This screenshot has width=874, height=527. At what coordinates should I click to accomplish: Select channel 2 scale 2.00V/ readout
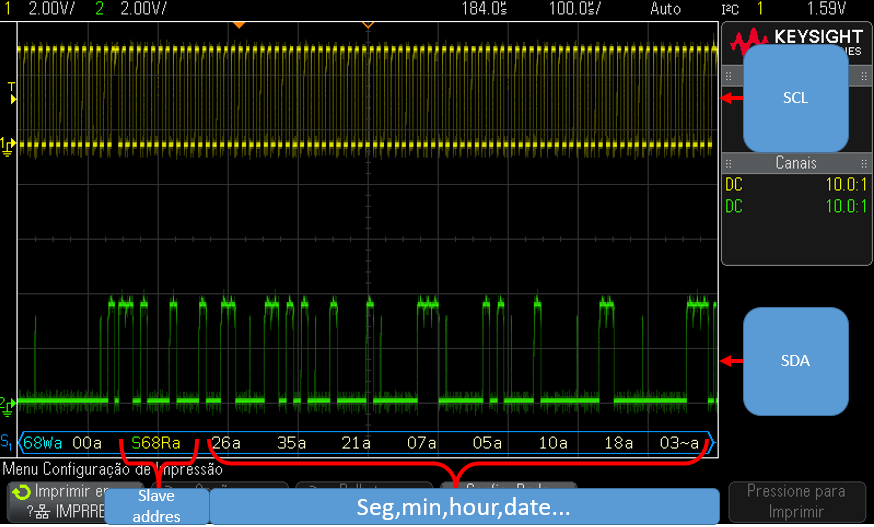click(x=143, y=8)
